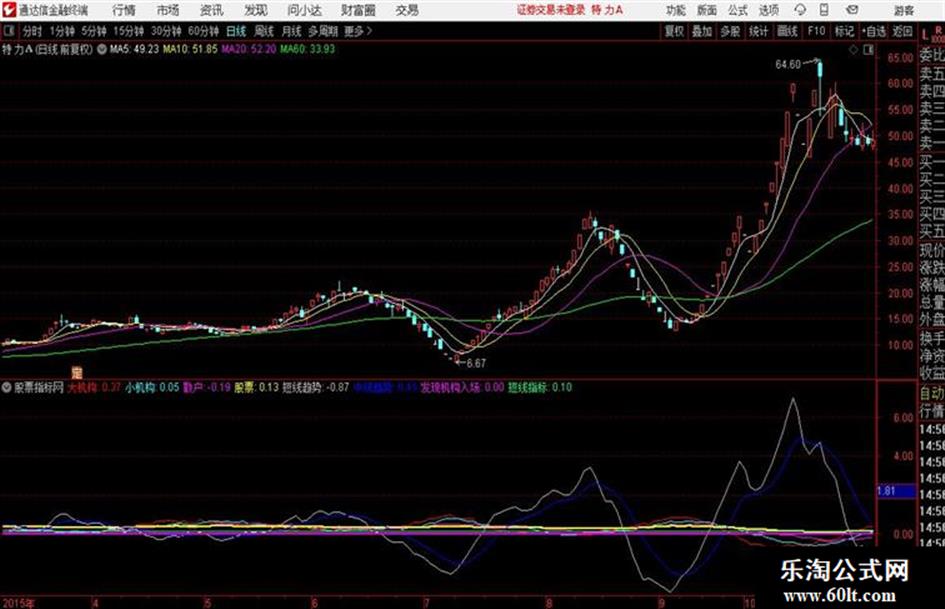This screenshot has width=945, height=609.
Task: Click the 画线 drawing toolbar button
Action: 788,31
